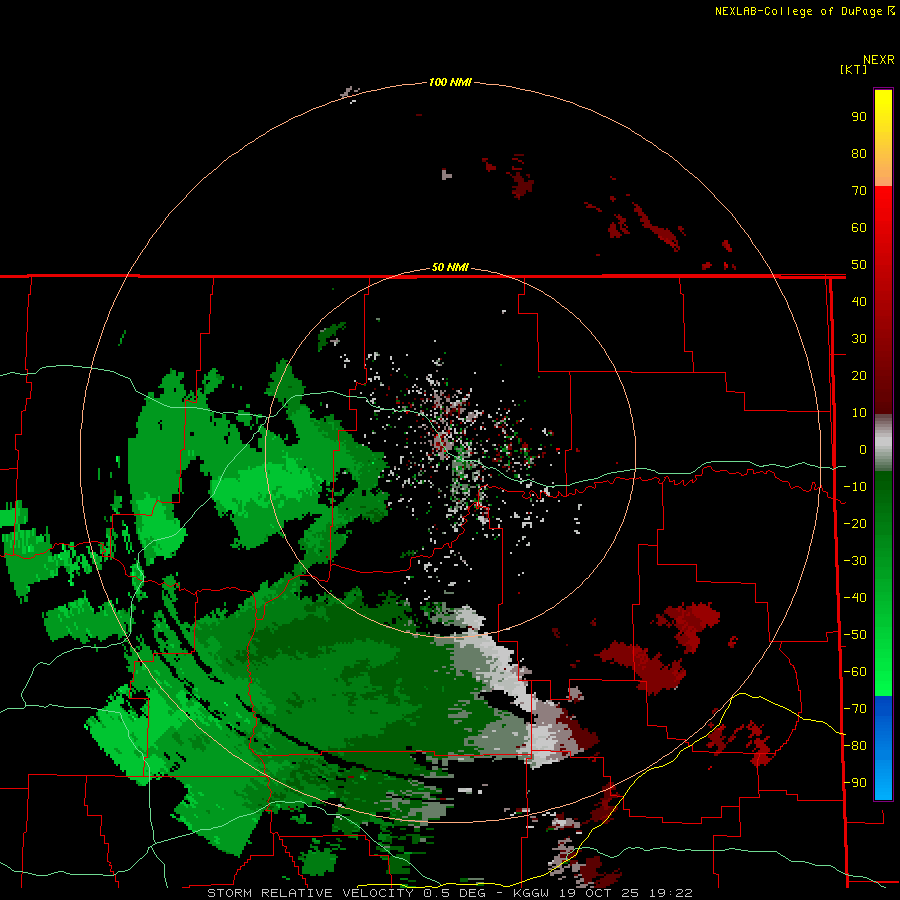This screenshot has width=900, height=900.
Task: Click the 19:22 timestamp in bottom caption
Action: [x=670, y=893]
